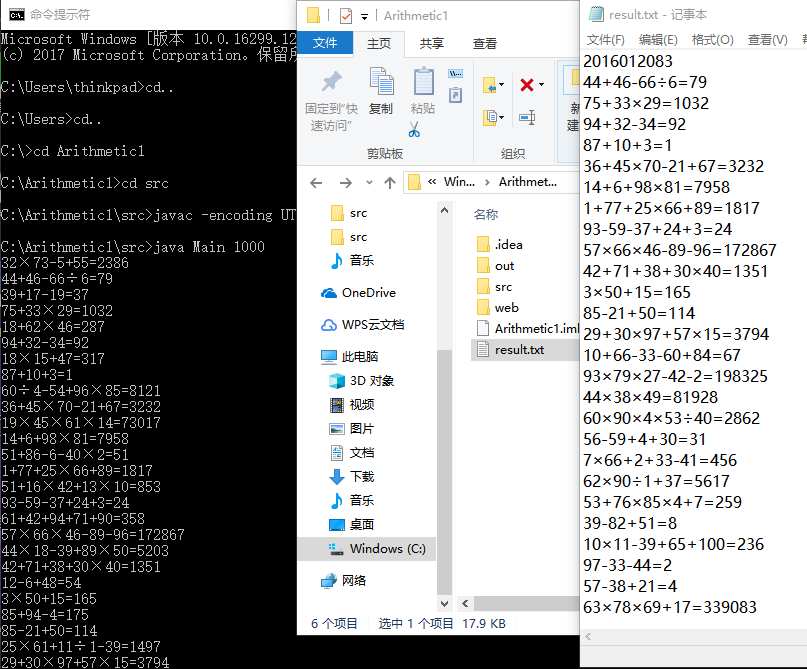Click the folder icon in Explorer title bar
The height and width of the screenshot is (669, 807).
(313, 15)
